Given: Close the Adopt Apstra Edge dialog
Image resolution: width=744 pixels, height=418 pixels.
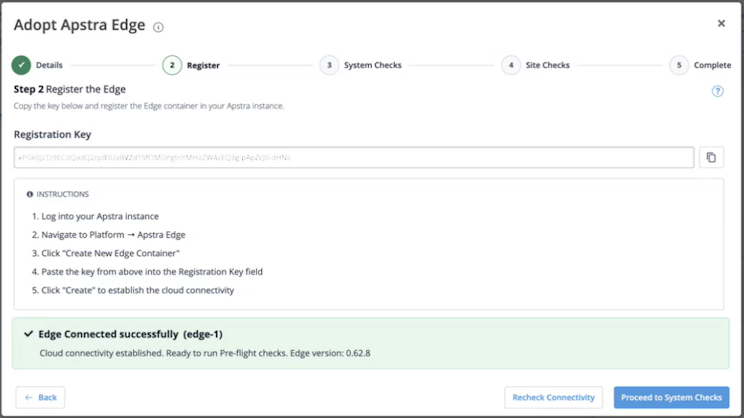Looking at the screenshot, I should point(721,23).
